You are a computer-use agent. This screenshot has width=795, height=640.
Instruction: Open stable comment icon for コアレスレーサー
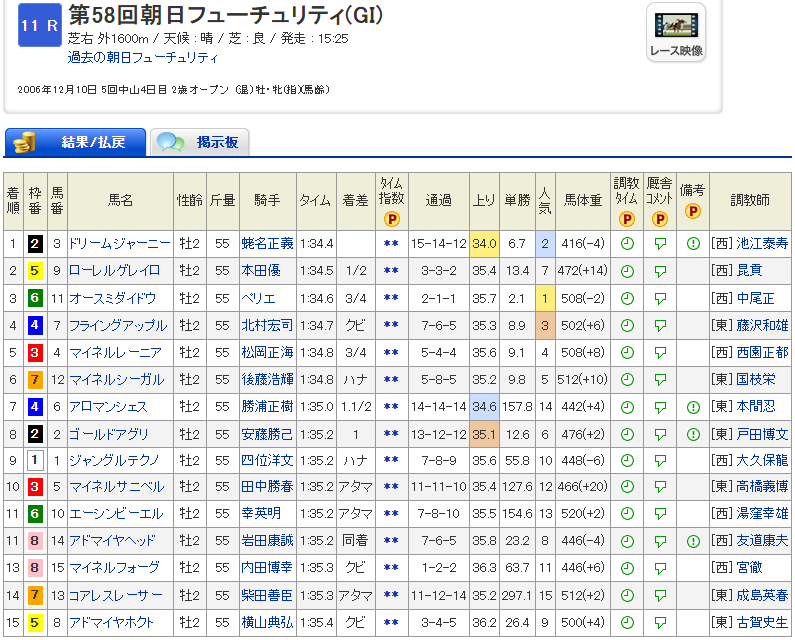[x=660, y=595]
